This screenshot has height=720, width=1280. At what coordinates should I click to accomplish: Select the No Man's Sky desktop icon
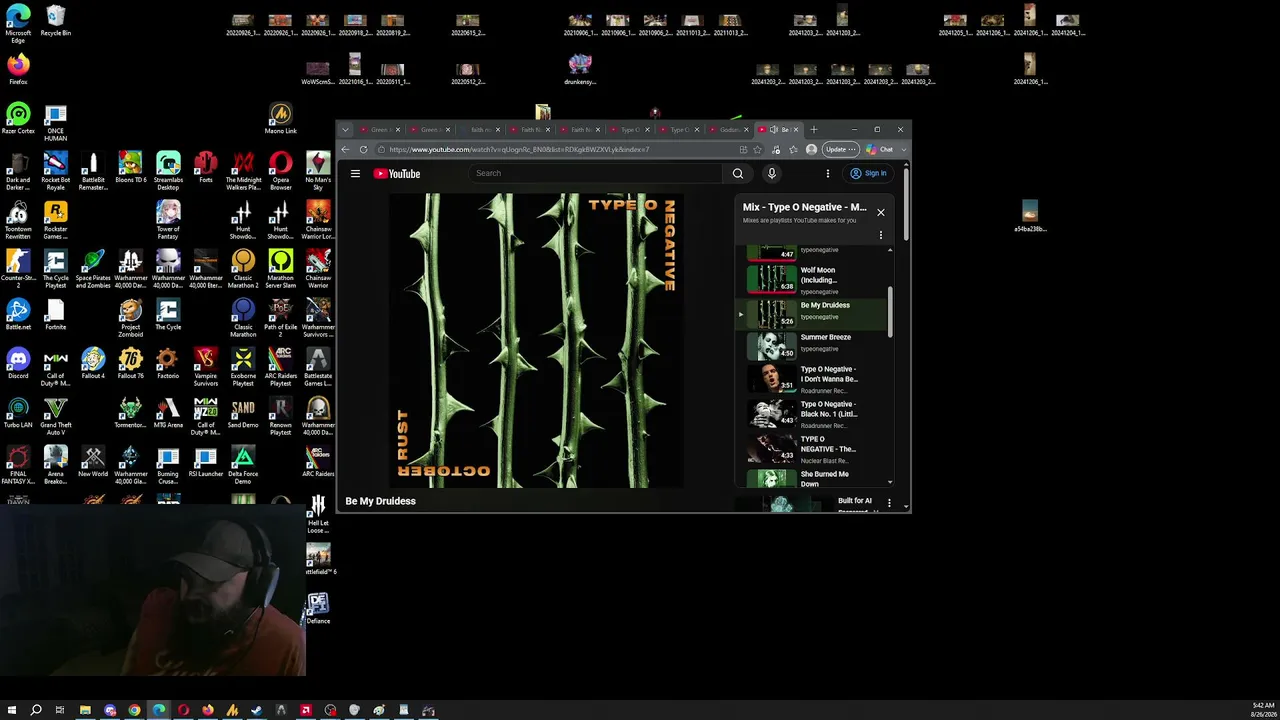[318, 169]
